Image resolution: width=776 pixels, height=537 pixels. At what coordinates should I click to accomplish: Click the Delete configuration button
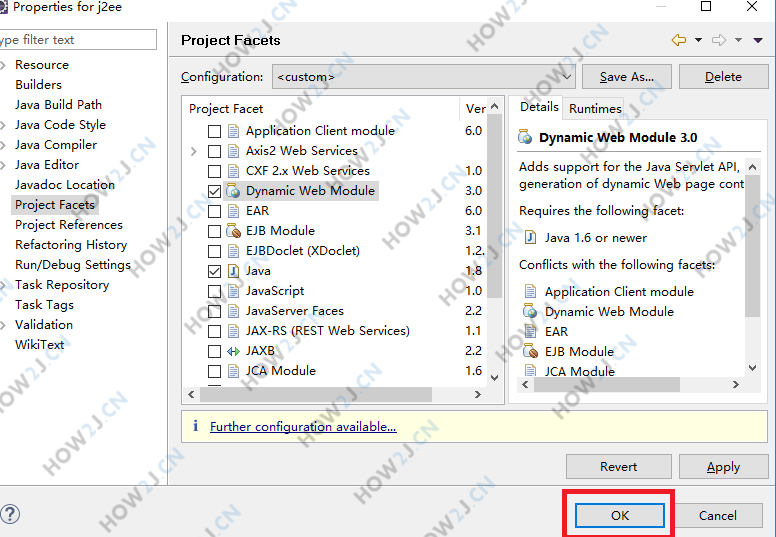[x=723, y=77]
